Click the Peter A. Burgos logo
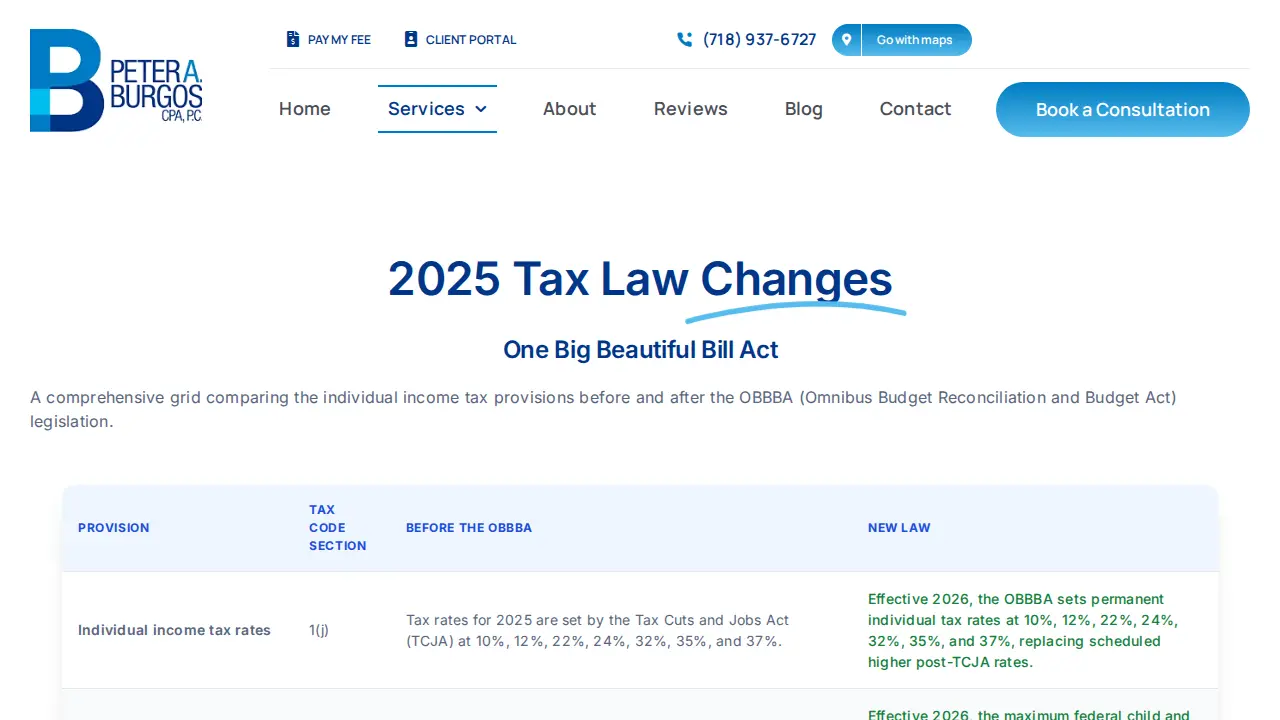Image resolution: width=1280 pixels, height=720 pixels. click(x=116, y=80)
